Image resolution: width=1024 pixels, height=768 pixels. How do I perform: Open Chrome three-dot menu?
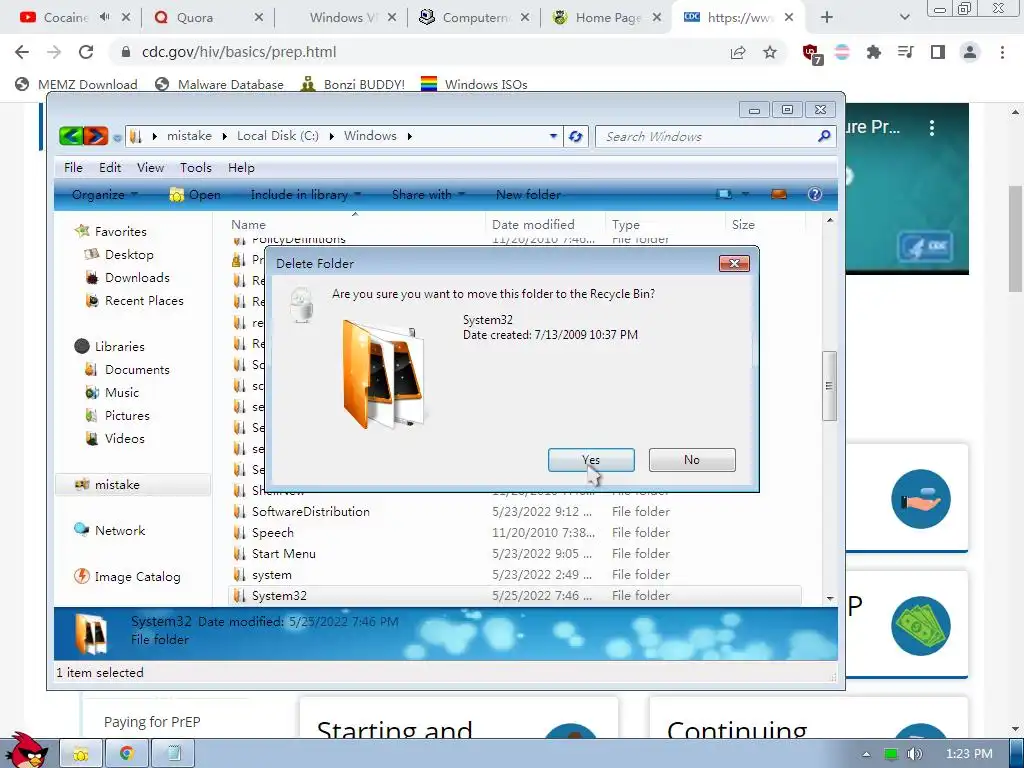pos(1002,52)
